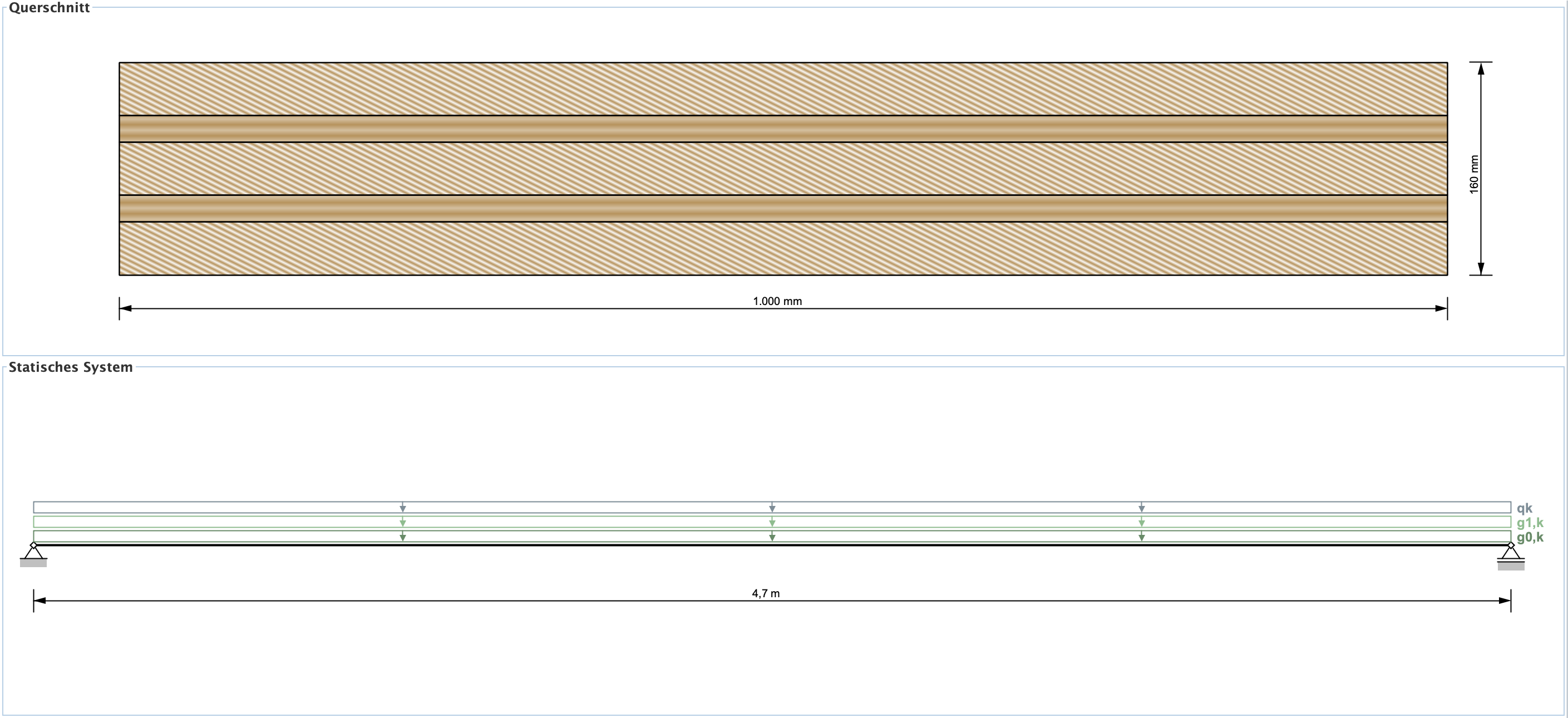This screenshot has width=1568, height=718.
Task: Click the 1.000 mm width dimension text
Action: point(777,301)
